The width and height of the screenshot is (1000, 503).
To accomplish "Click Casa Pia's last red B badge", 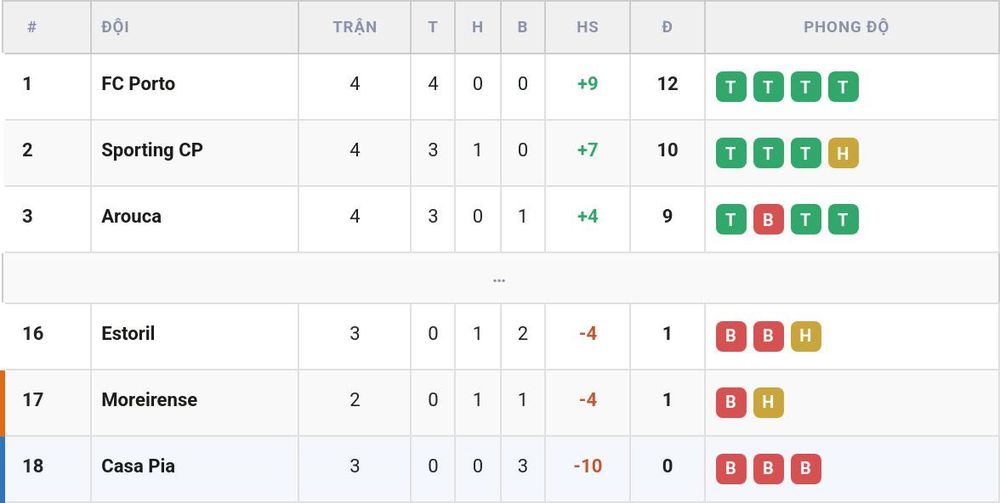I will (x=805, y=469).
